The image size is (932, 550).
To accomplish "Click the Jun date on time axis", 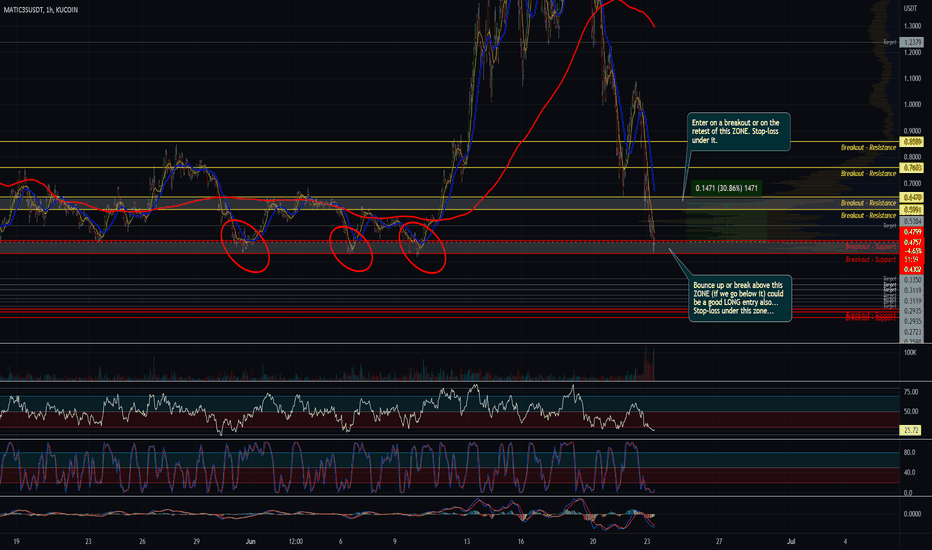I will click(250, 542).
